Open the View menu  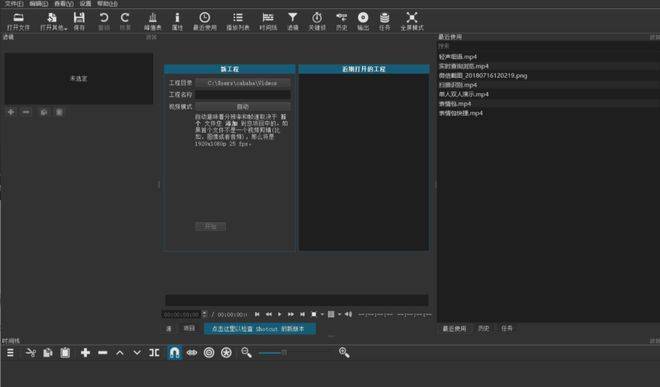click(x=64, y=4)
